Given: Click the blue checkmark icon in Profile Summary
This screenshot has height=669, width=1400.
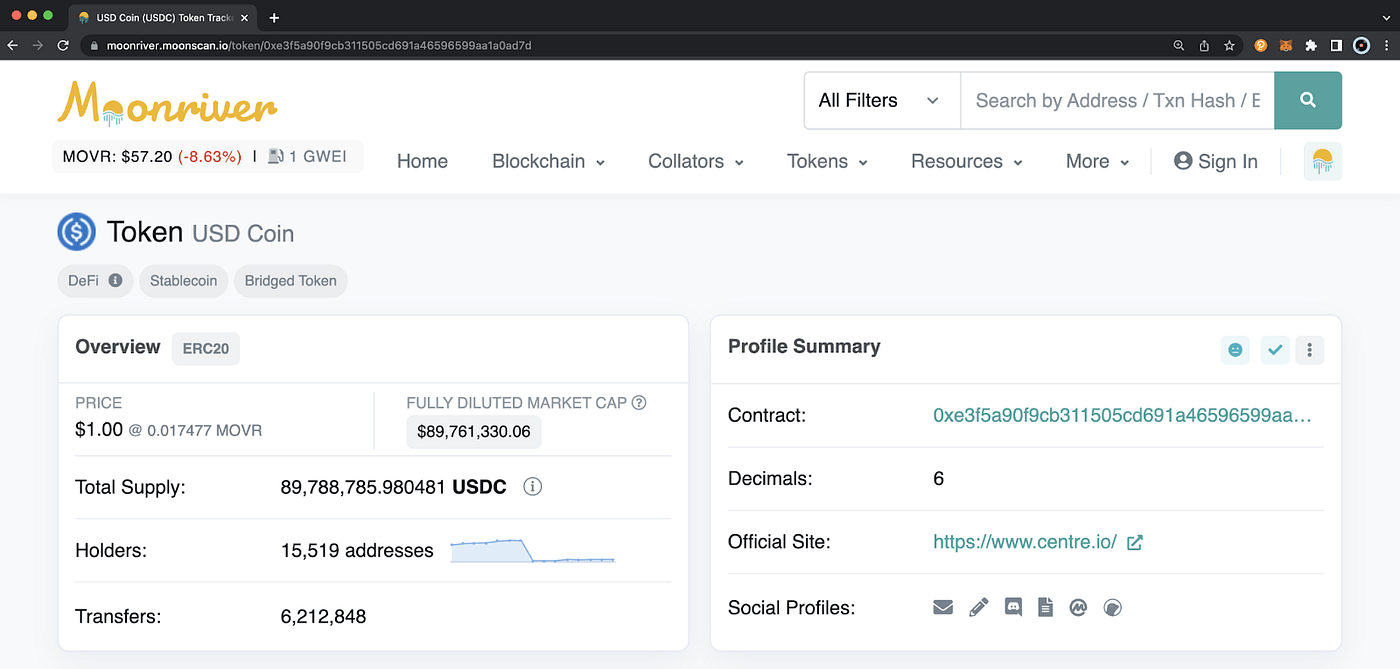Looking at the screenshot, I should coord(1275,350).
